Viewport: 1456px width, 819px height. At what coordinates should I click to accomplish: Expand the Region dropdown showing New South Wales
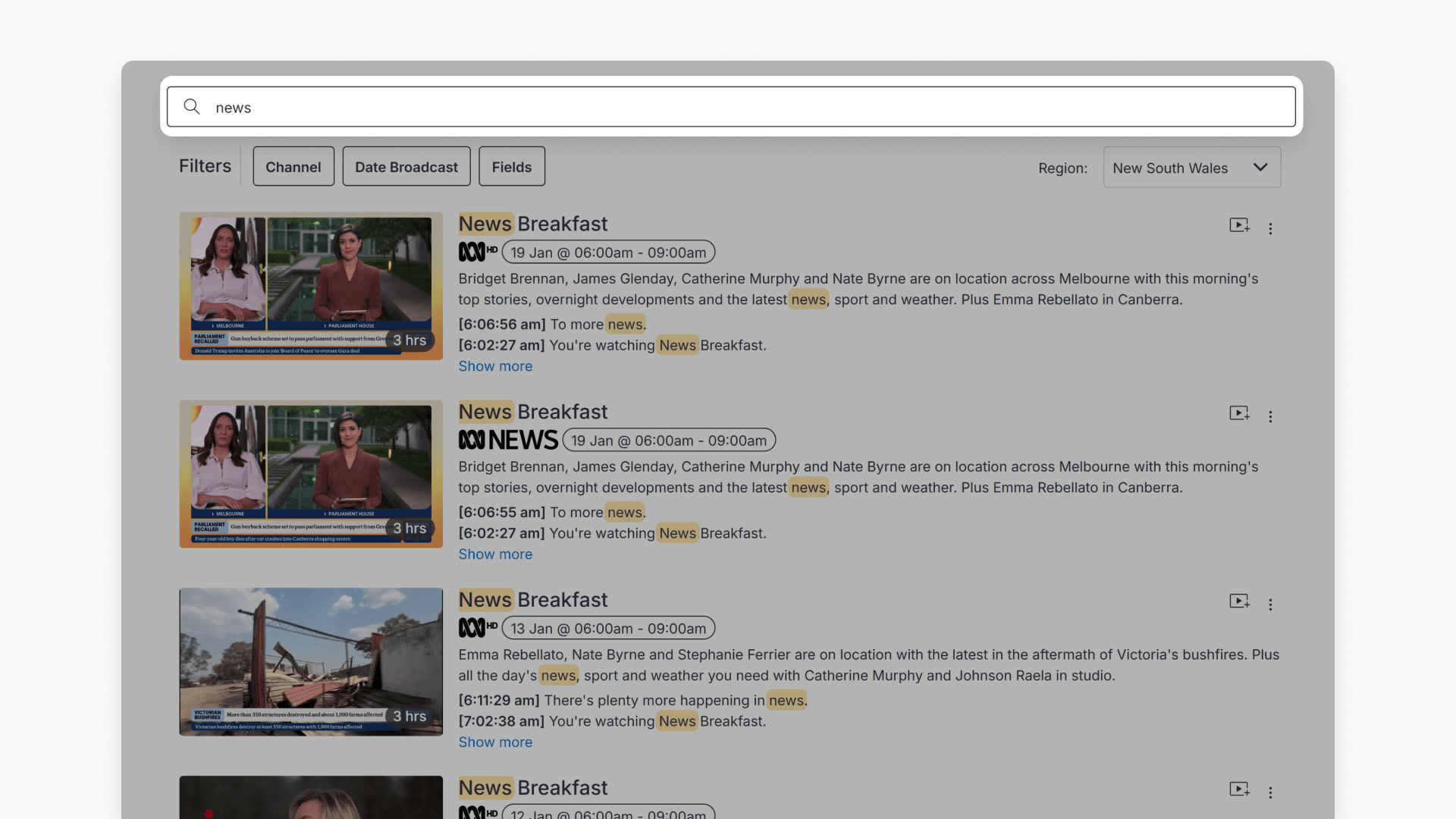pos(1191,168)
